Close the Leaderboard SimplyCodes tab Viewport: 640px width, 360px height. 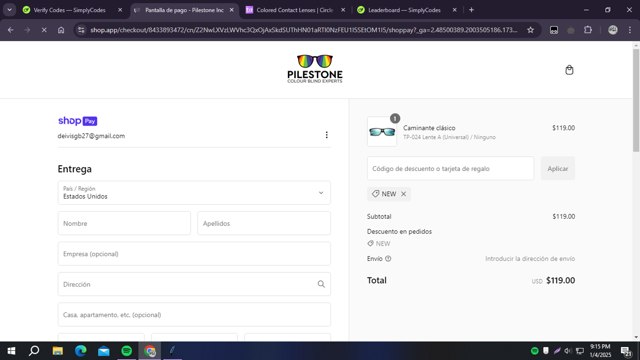pos(454,10)
